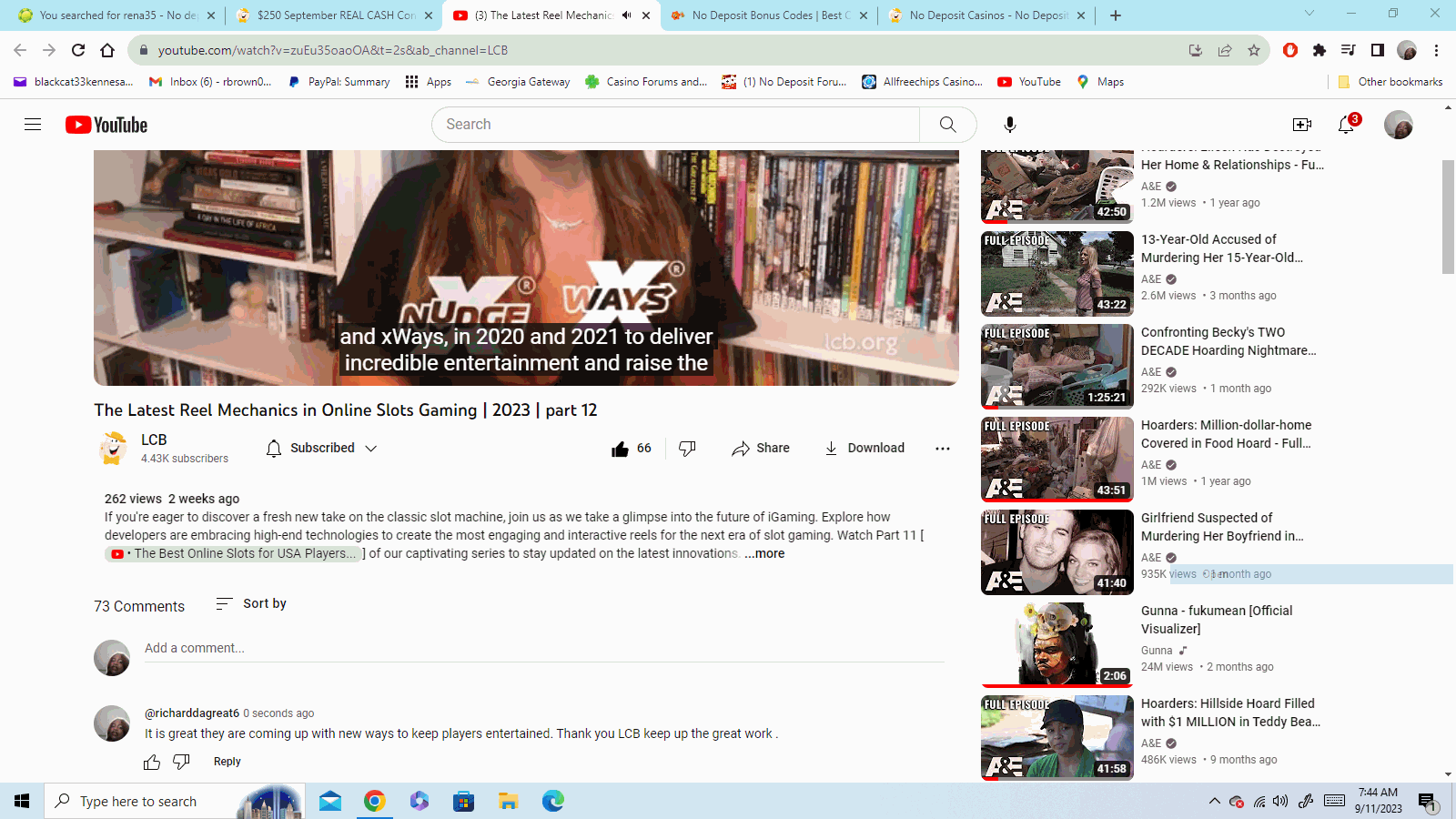The image size is (1456, 819).
Task: Open the Create video icon
Action: [x=1302, y=125]
